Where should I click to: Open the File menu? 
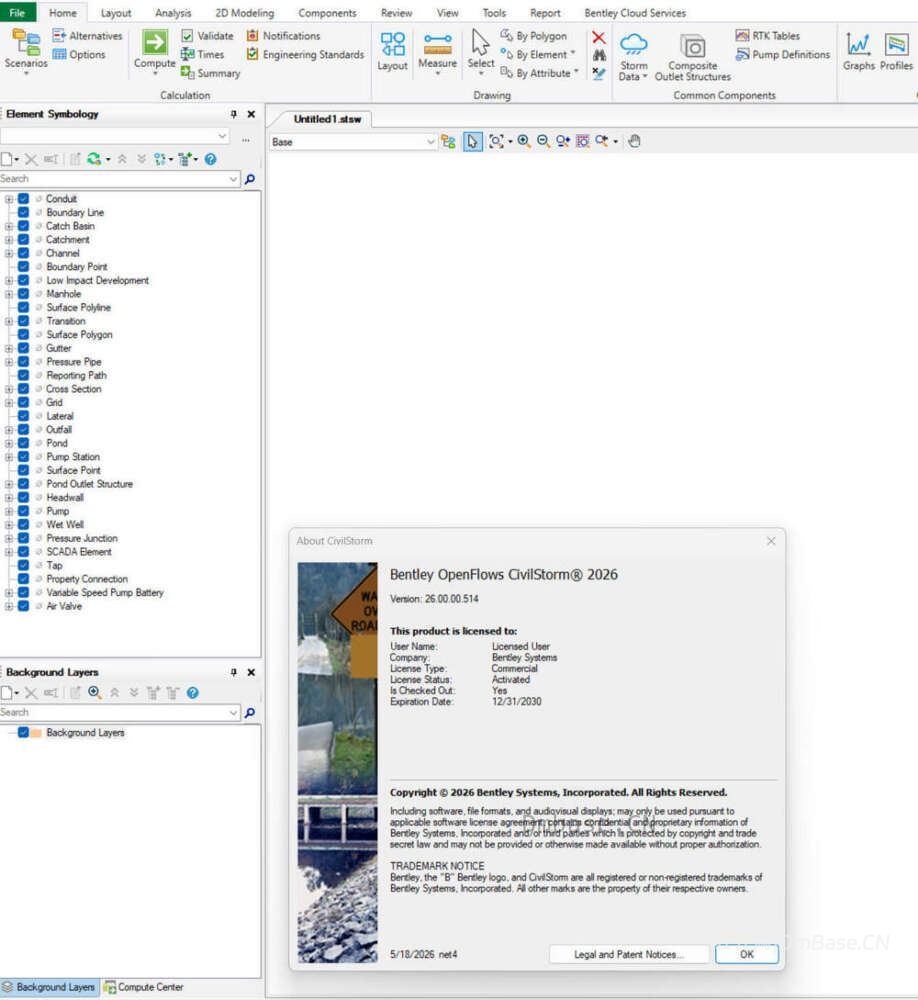17,12
